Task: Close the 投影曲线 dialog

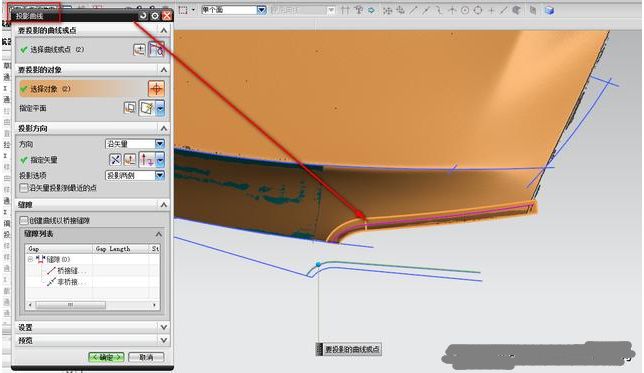Action: click(x=167, y=16)
